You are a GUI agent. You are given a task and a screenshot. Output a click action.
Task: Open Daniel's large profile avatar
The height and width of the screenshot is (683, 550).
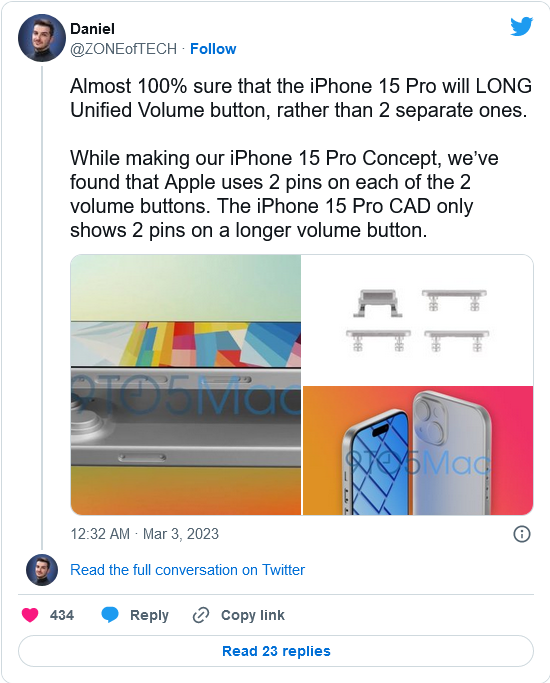(42, 38)
